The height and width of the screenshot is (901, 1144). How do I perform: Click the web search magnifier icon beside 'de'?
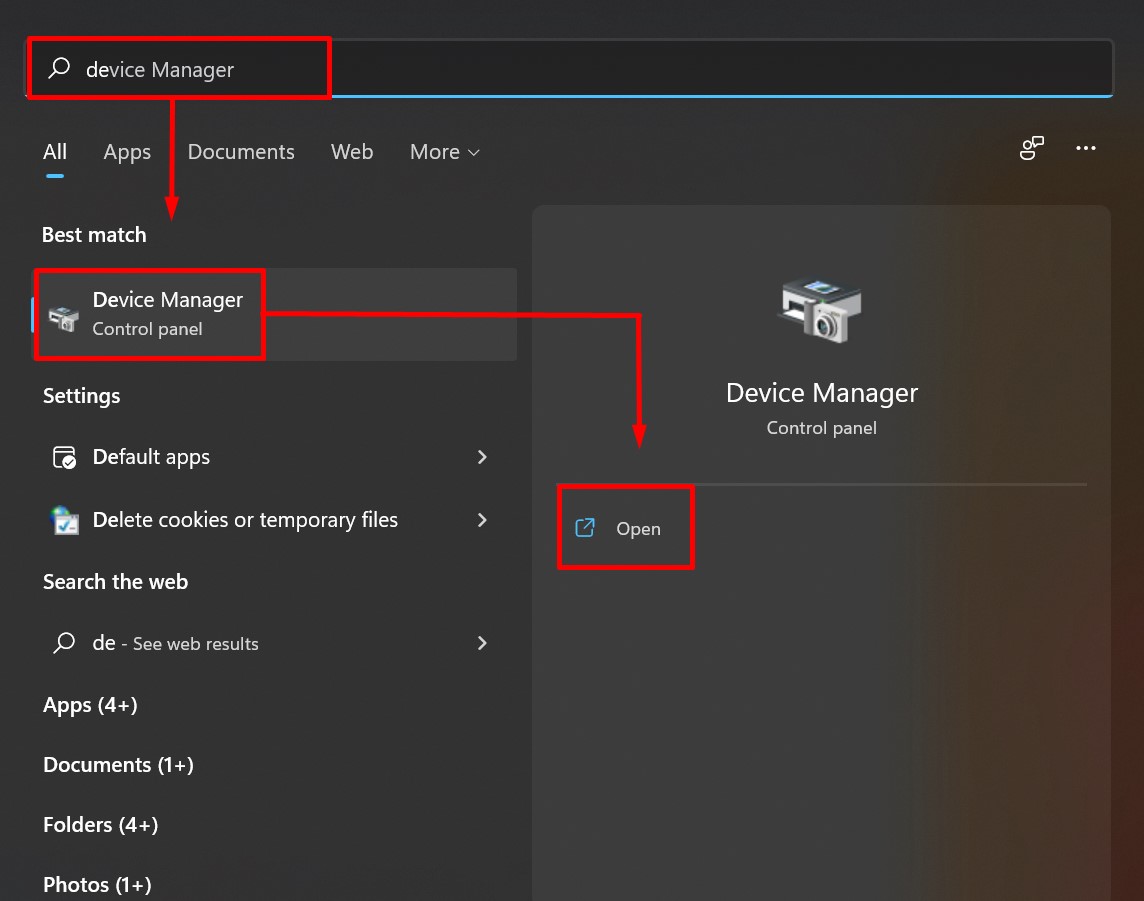coord(64,643)
